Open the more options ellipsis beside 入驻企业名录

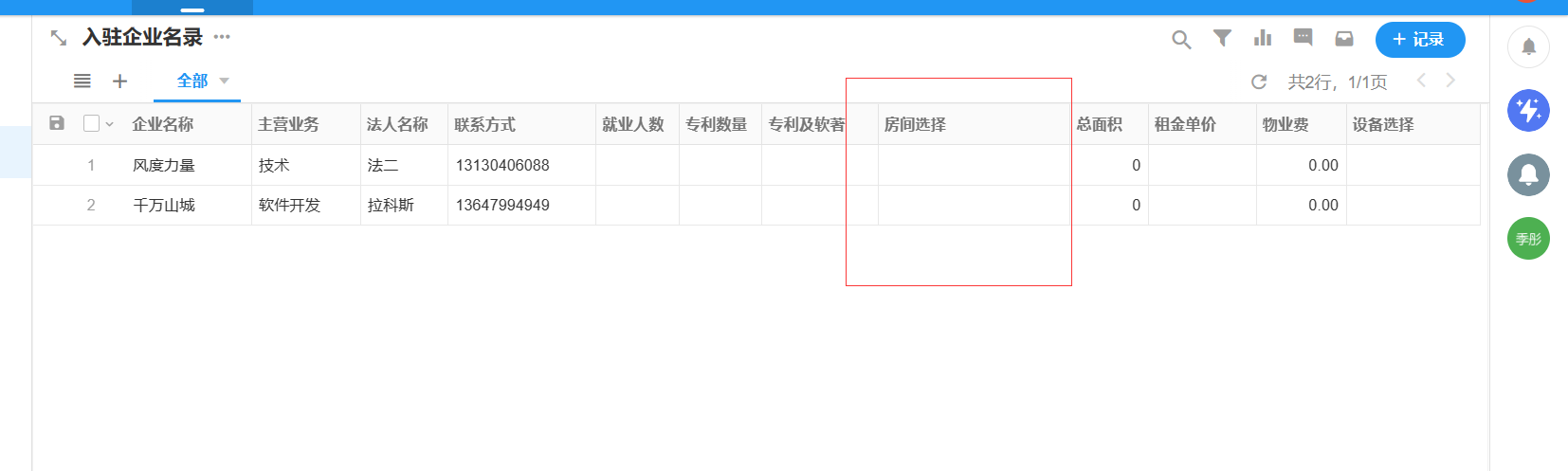[222, 37]
